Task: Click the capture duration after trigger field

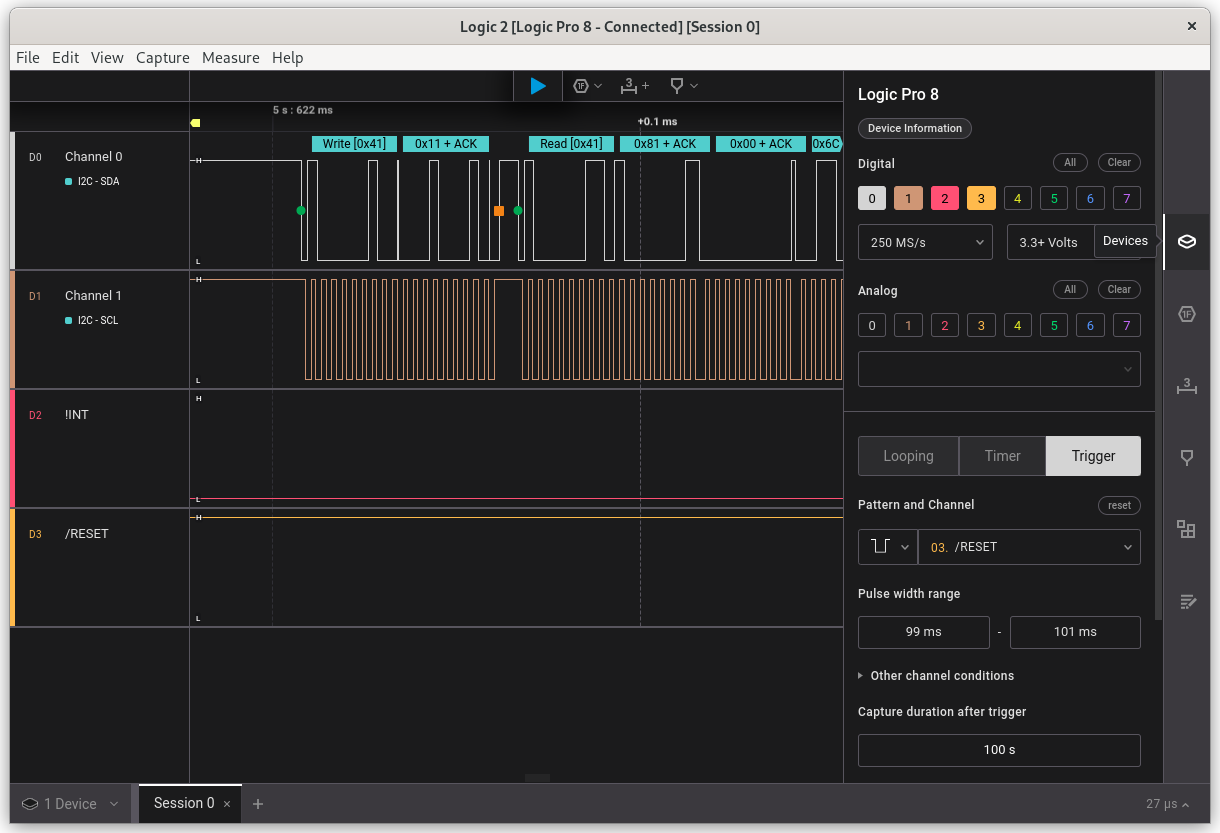Action: 999,750
